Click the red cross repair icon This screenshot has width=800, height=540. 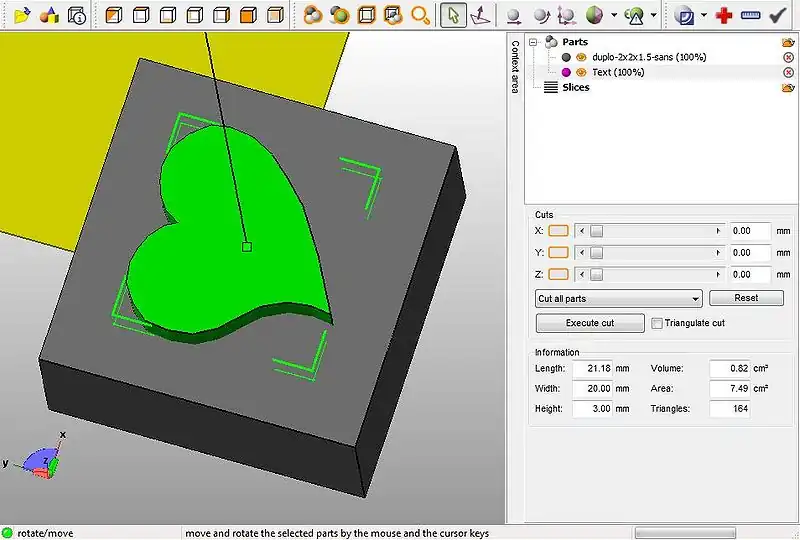click(724, 15)
